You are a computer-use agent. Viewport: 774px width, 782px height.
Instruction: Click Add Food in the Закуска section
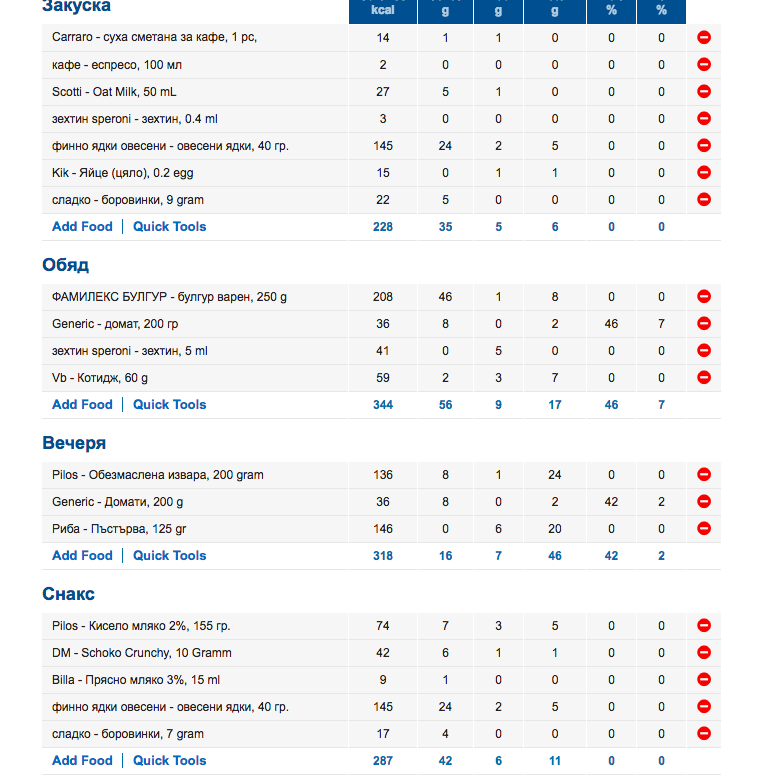(x=82, y=227)
